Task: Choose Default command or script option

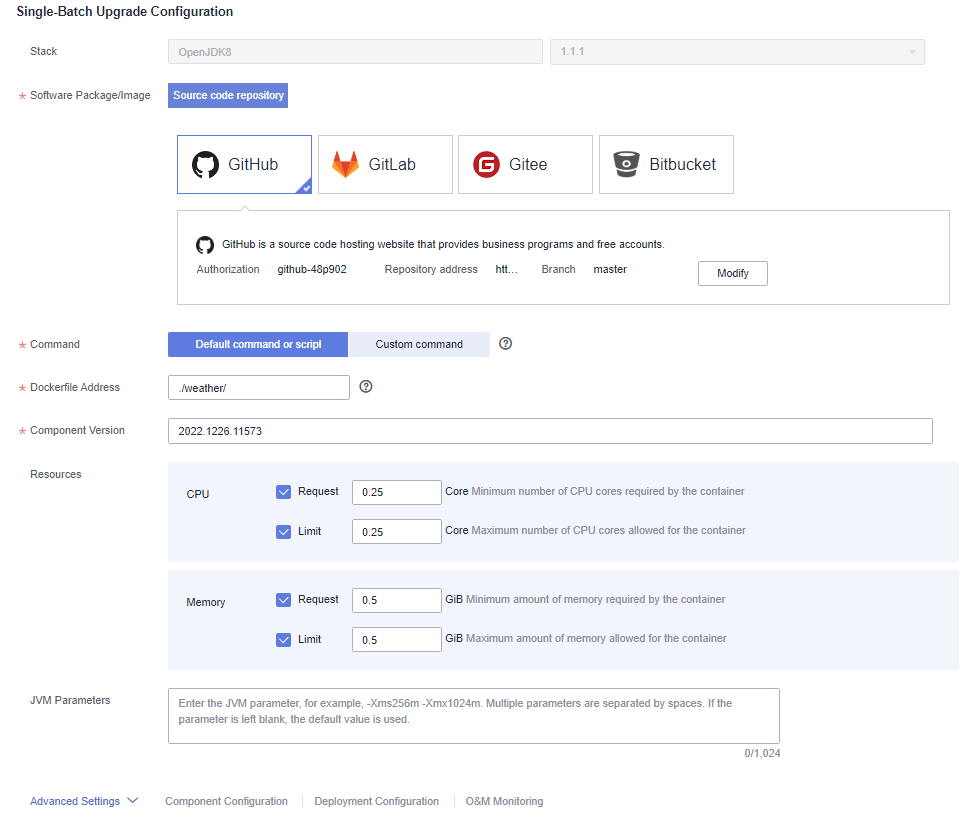Action: click(x=258, y=345)
